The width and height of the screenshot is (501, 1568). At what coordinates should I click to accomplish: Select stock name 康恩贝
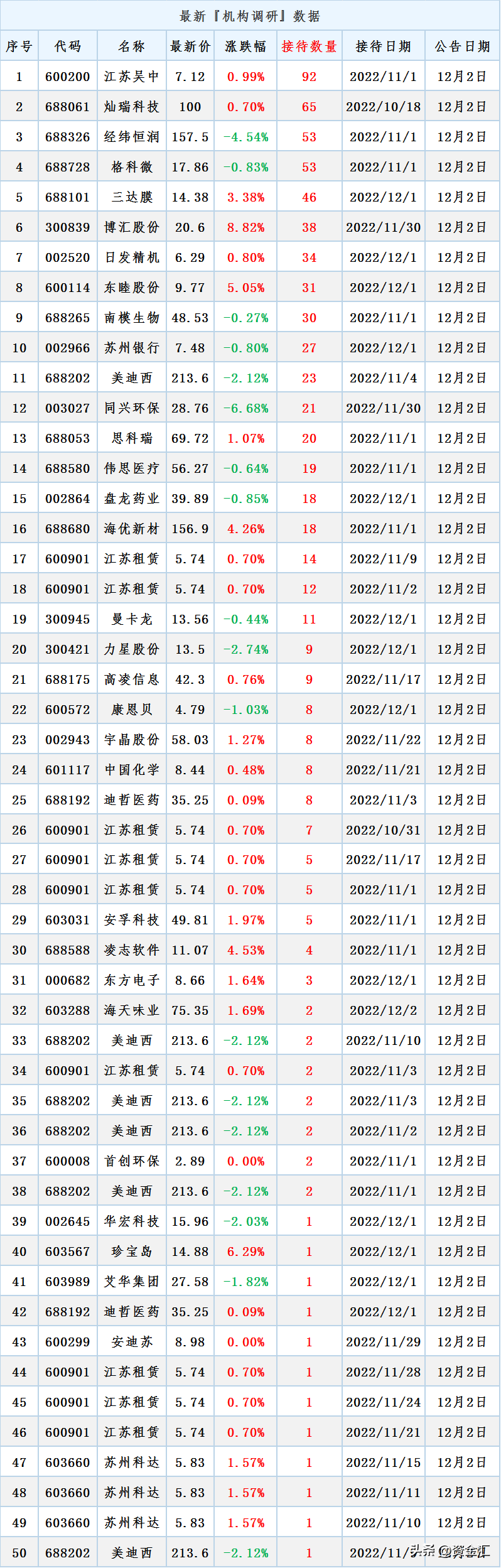tap(132, 710)
